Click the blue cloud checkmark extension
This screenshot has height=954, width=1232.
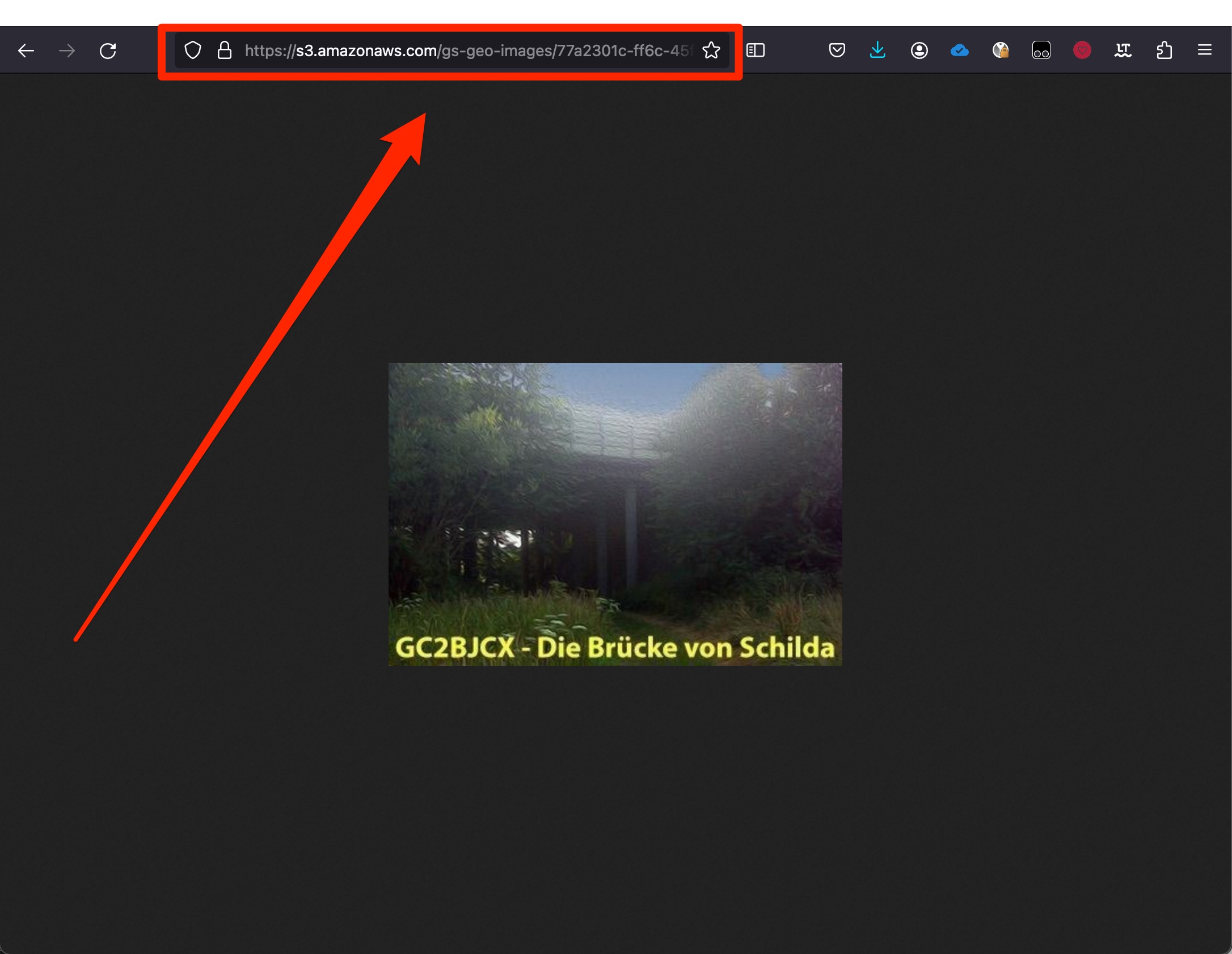point(960,50)
